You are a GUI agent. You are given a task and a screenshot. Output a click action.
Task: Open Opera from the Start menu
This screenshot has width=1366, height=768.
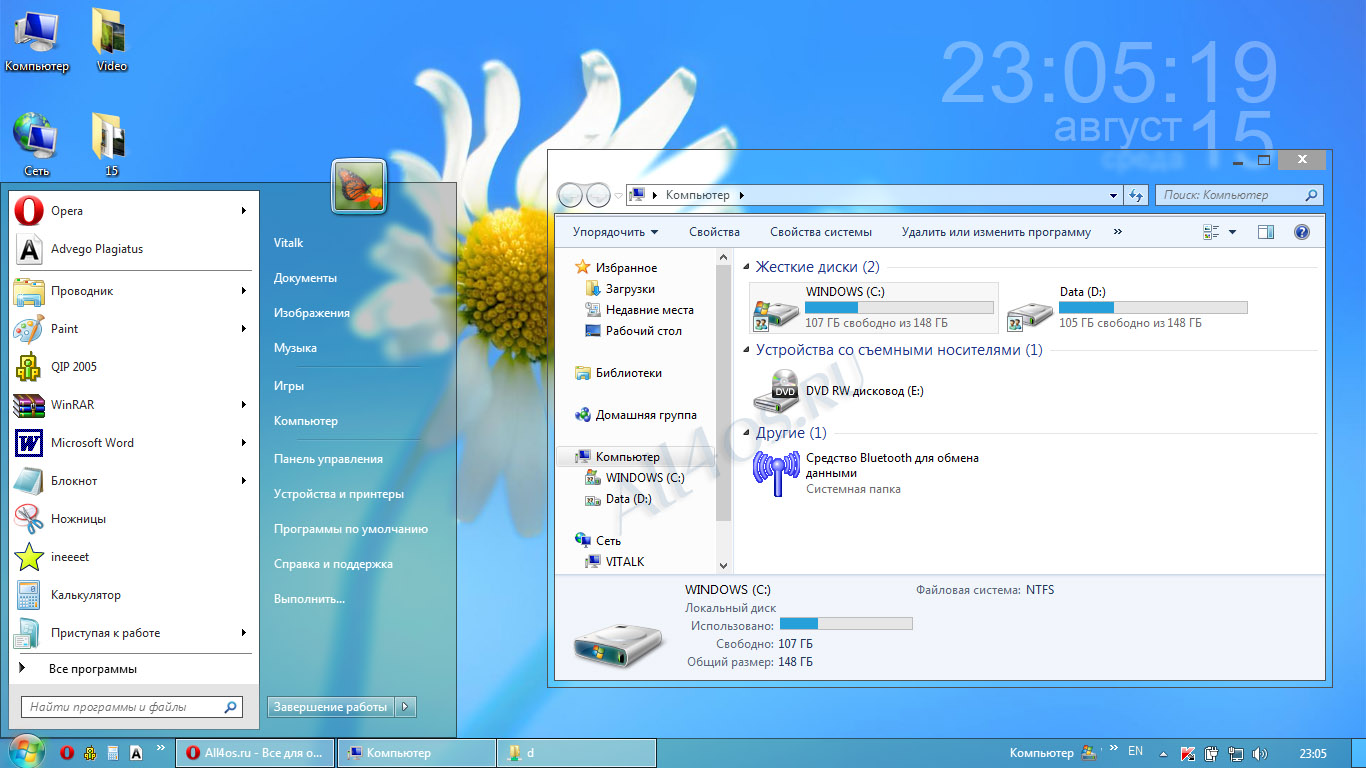tap(134, 211)
